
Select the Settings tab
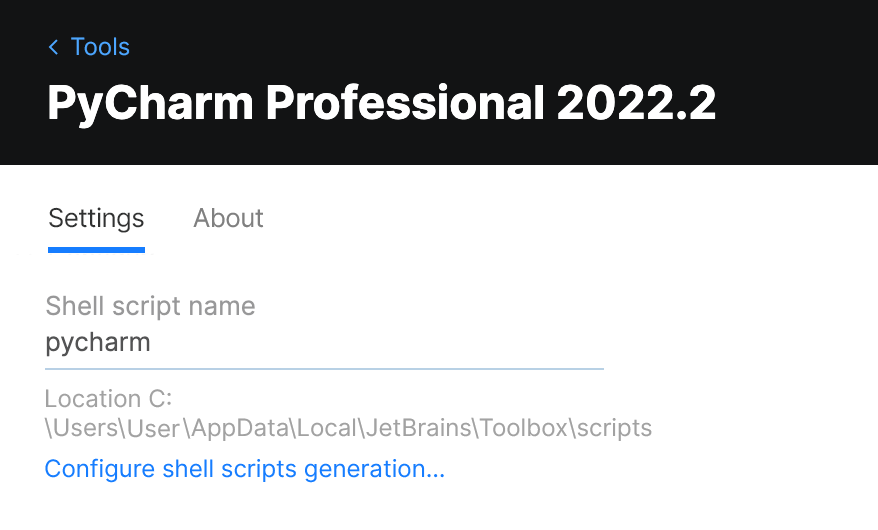pos(96,218)
